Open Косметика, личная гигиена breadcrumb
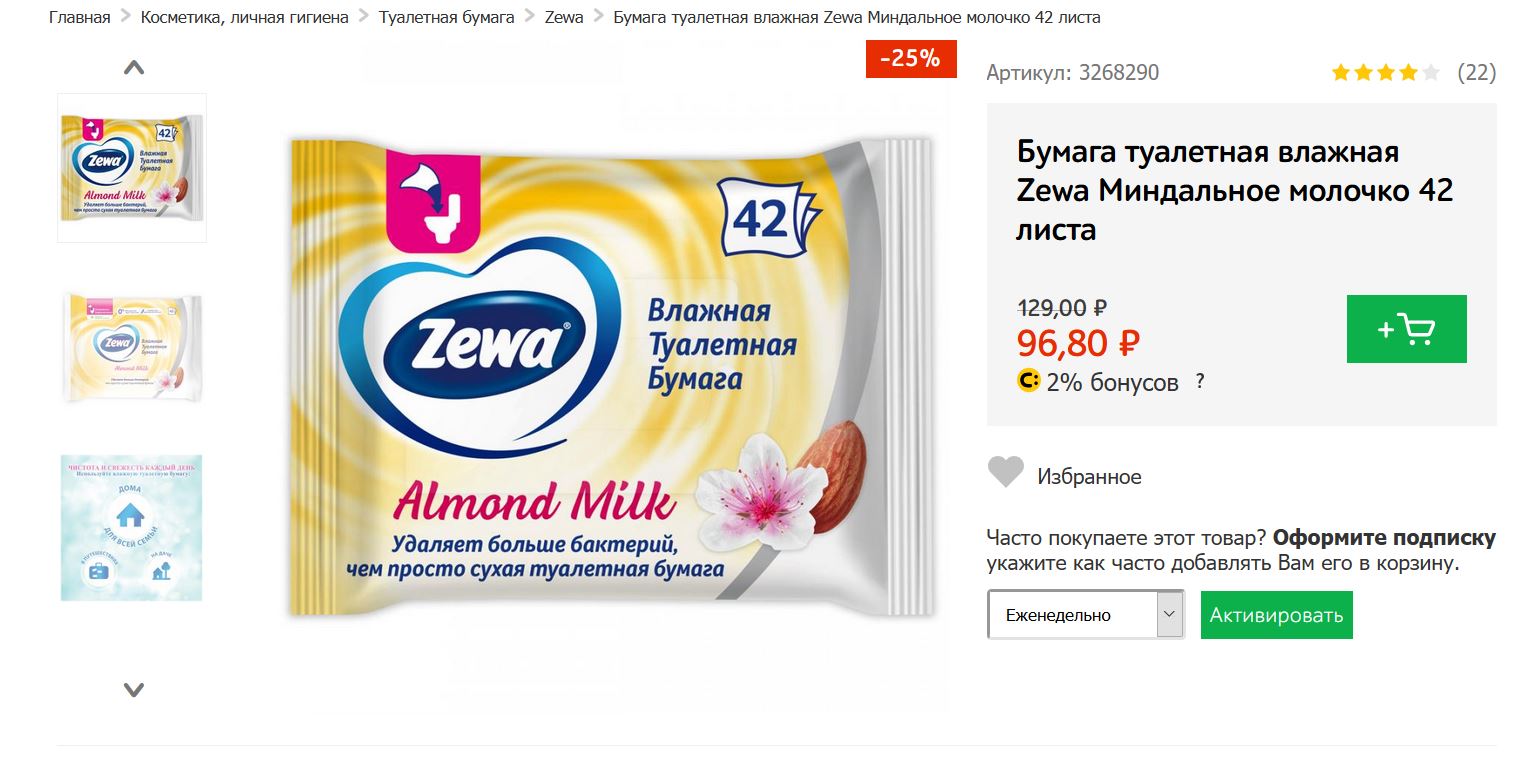Screen dimensions: 1520x762 tap(245, 17)
